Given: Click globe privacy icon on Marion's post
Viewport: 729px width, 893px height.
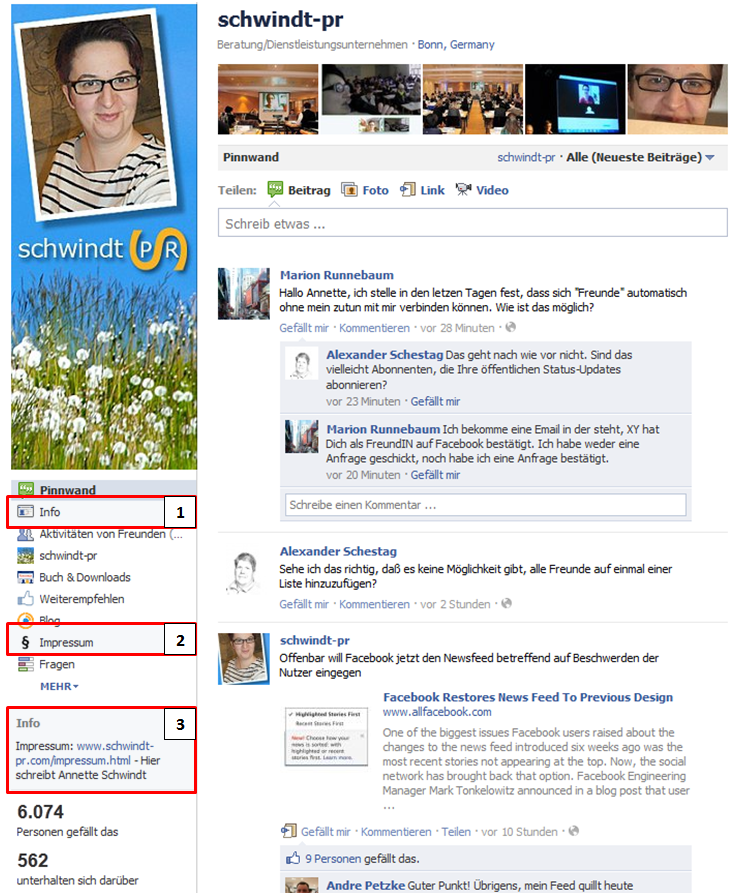Looking at the screenshot, I should (510, 327).
